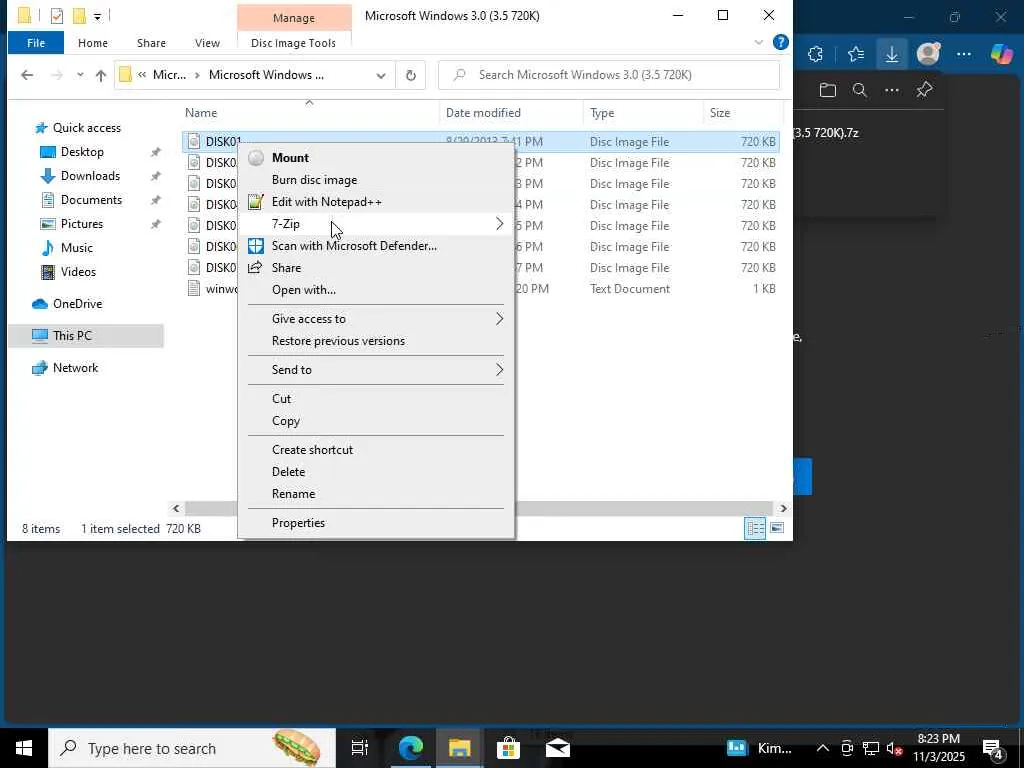Screen dimensions: 1024x768
Task: Open OneDrive in navigation pane
Action: click(x=77, y=304)
